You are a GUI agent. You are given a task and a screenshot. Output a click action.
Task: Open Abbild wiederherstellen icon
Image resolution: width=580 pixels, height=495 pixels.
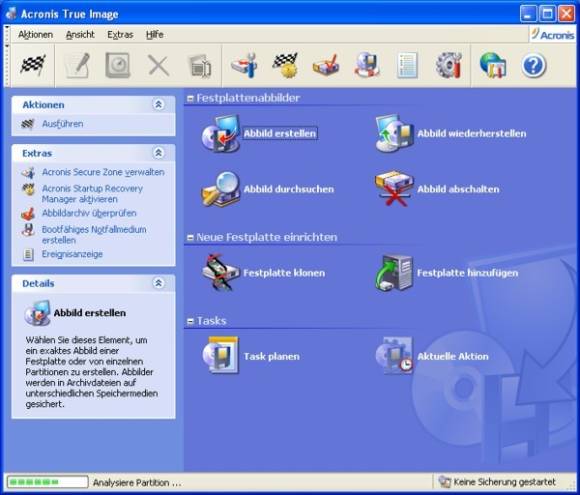point(394,134)
